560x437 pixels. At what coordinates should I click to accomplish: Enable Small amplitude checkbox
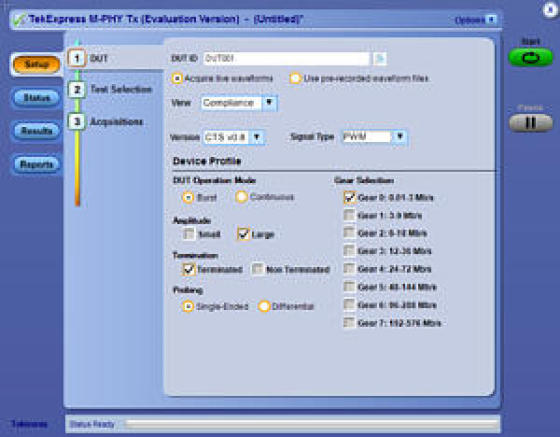189,234
